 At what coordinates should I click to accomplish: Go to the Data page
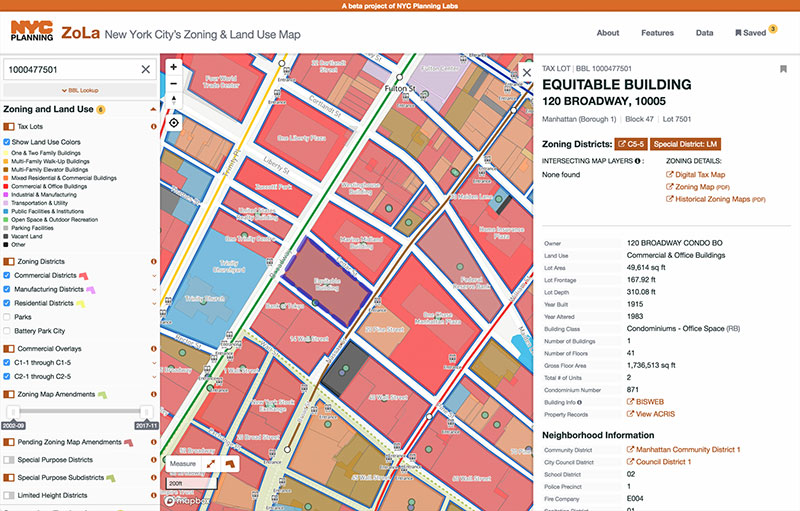tap(704, 33)
